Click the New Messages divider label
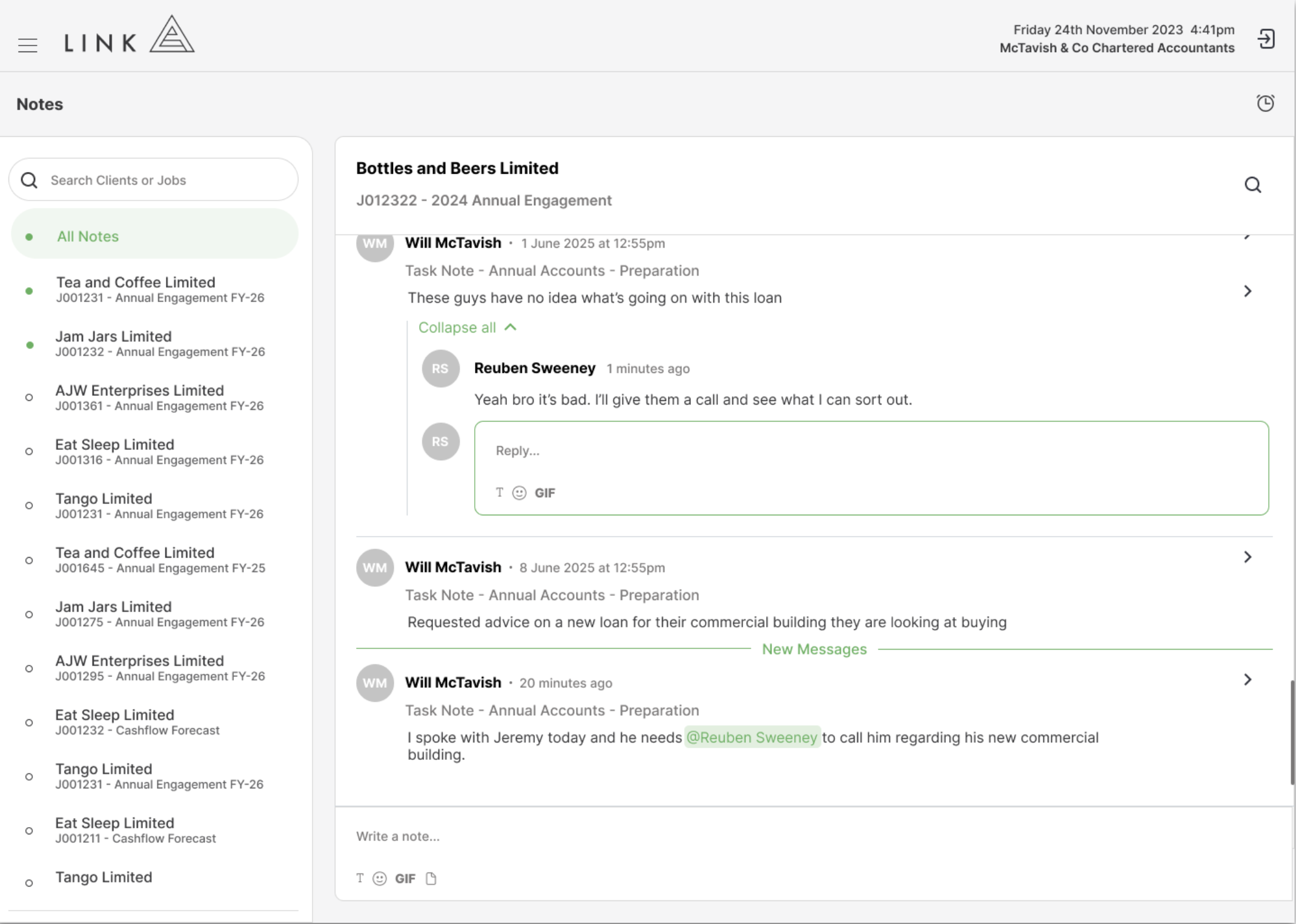The width and height of the screenshot is (1296, 924). [x=814, y=649]
